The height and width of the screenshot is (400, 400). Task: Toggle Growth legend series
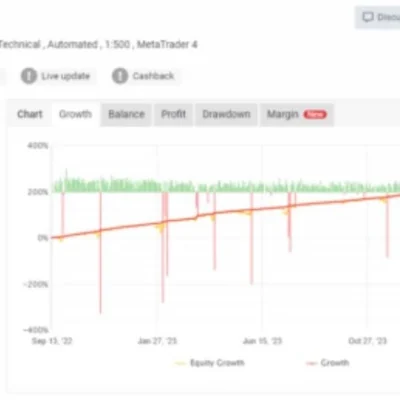(x=328, y=363)
